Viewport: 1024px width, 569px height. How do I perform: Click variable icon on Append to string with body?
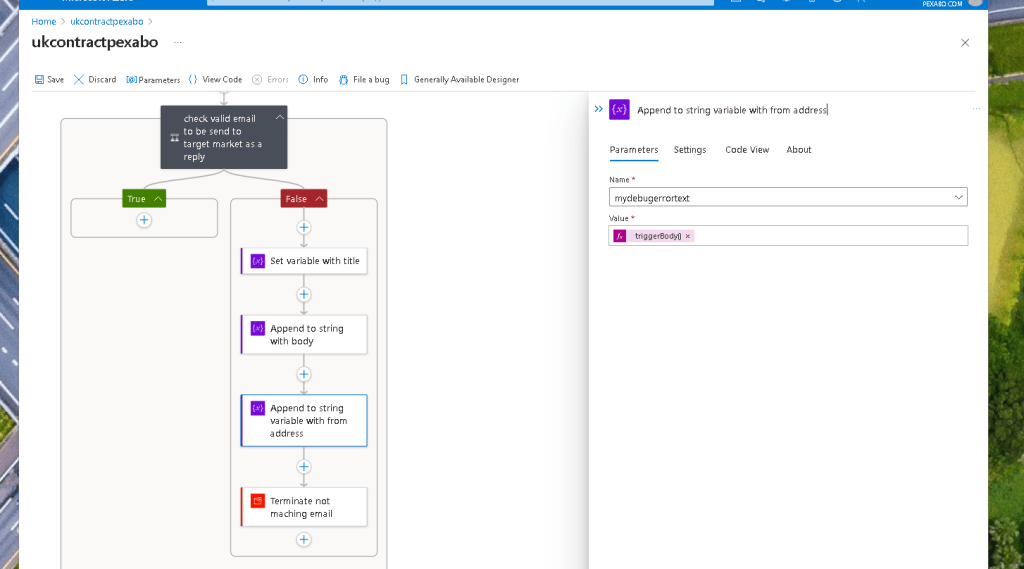258,329
